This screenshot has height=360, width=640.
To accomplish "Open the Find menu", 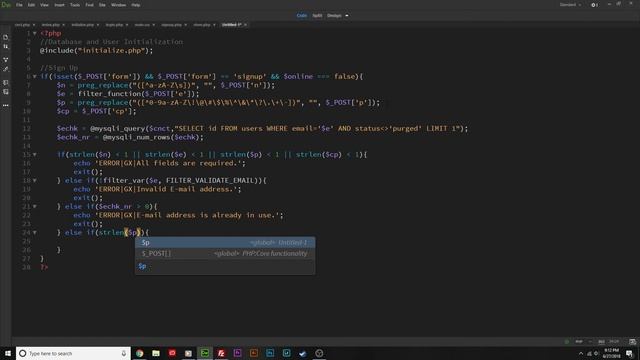I will (x=90, y=5).
